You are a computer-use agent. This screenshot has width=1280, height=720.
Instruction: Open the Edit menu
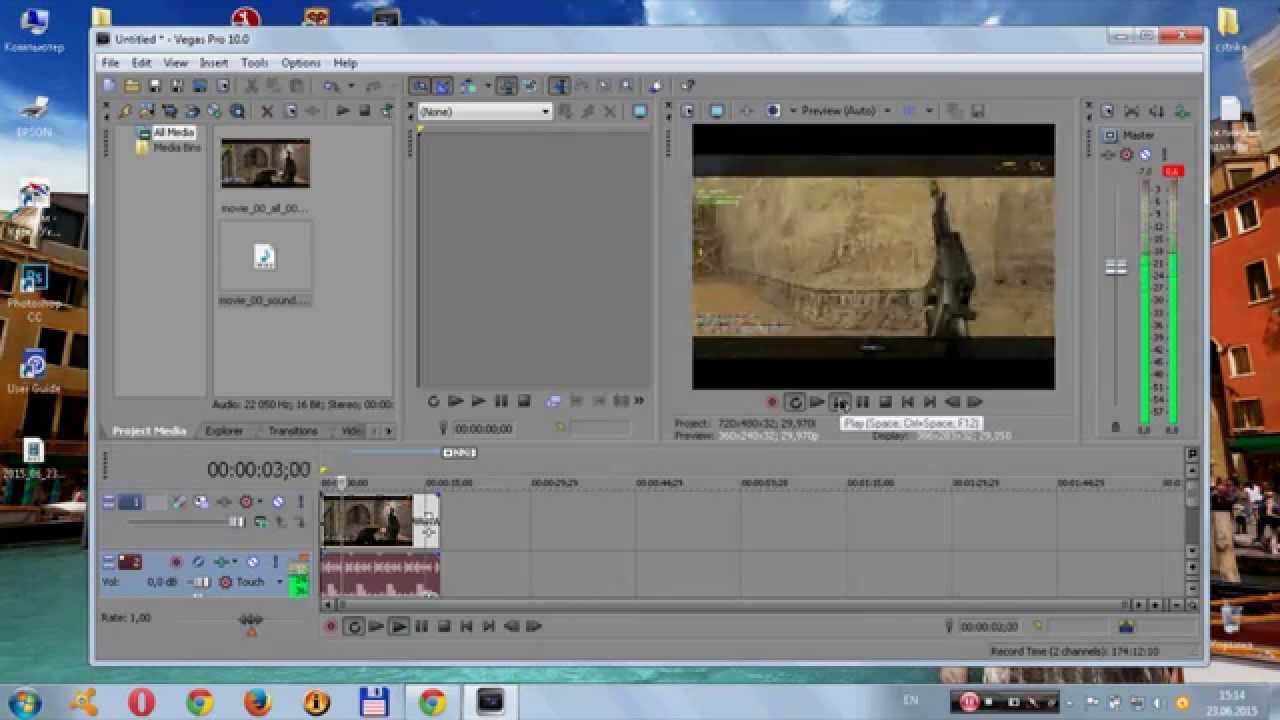point(142,63)
